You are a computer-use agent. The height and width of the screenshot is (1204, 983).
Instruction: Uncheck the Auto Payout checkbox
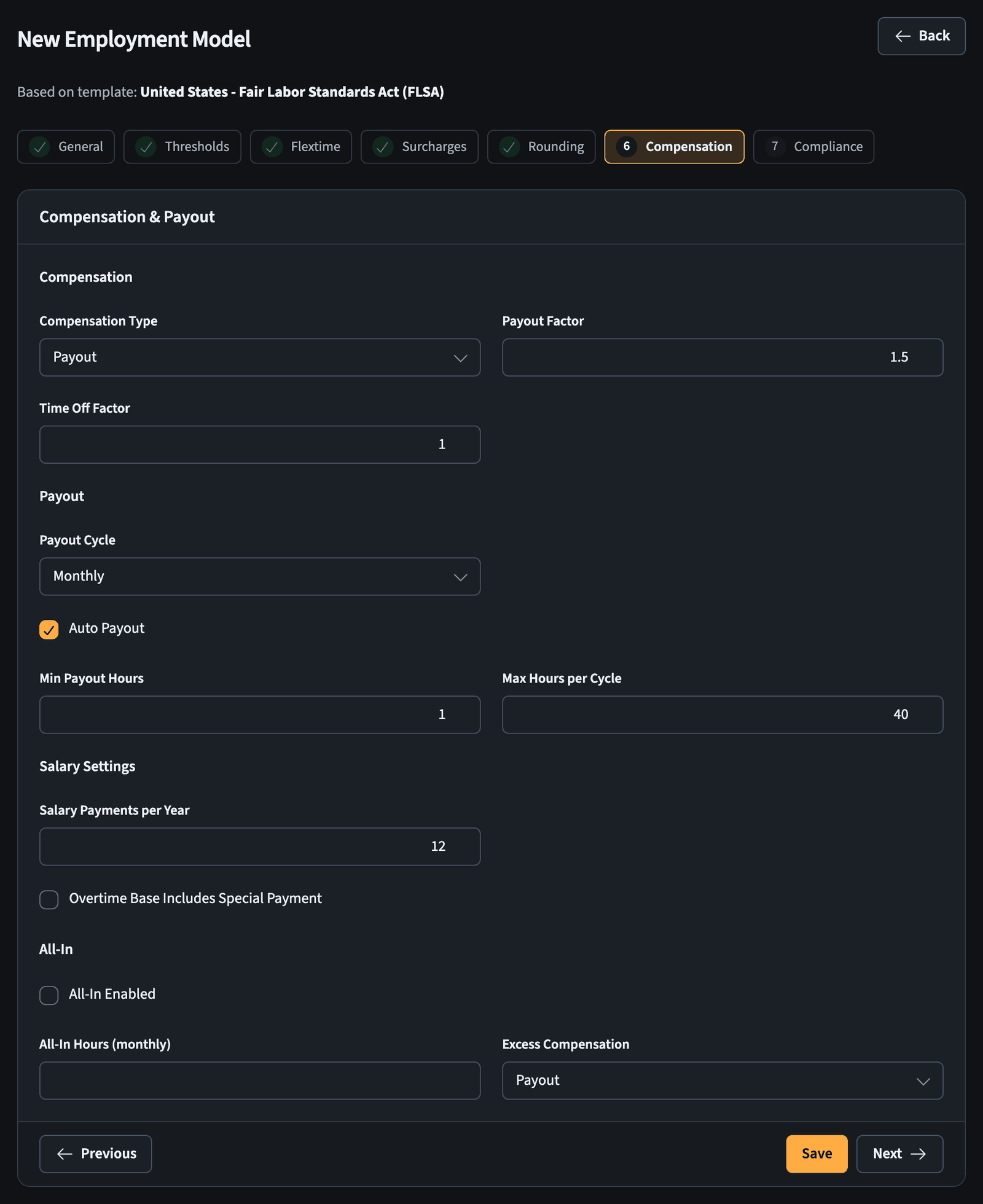49,630
